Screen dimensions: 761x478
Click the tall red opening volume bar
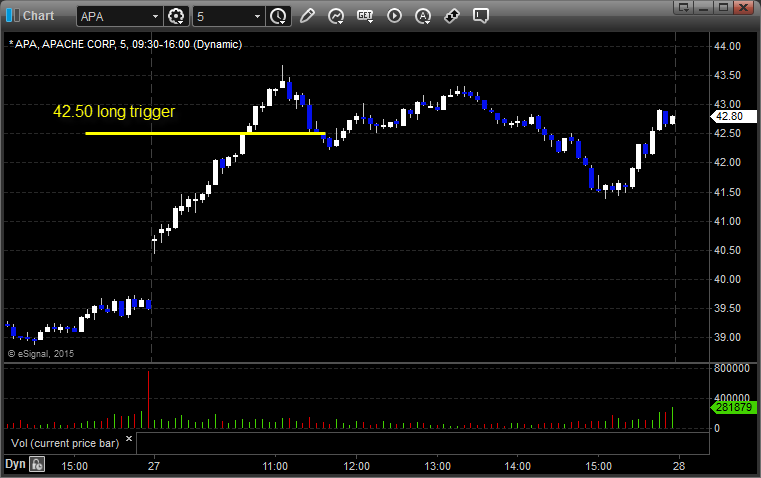coord(149,399)
